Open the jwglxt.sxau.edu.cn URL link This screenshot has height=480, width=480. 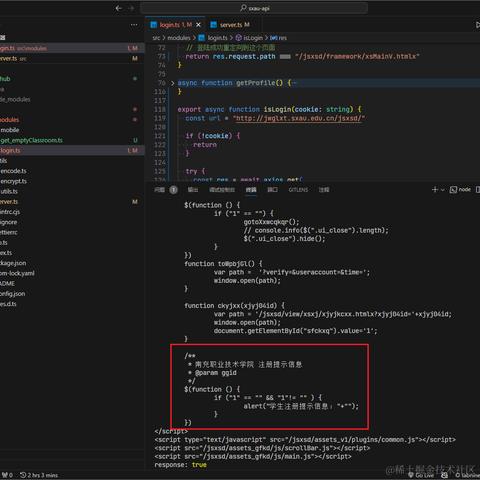coord(298,118)
